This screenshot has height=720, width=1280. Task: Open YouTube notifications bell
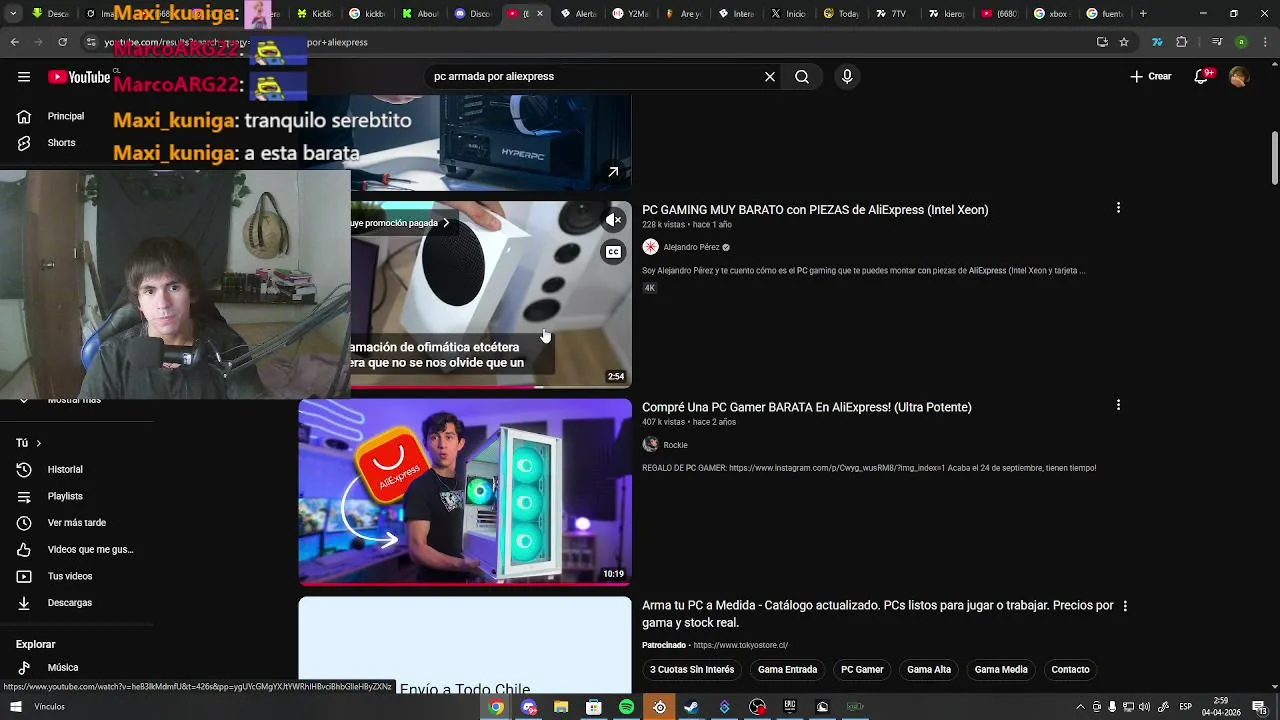click(x=1202, y=77)
